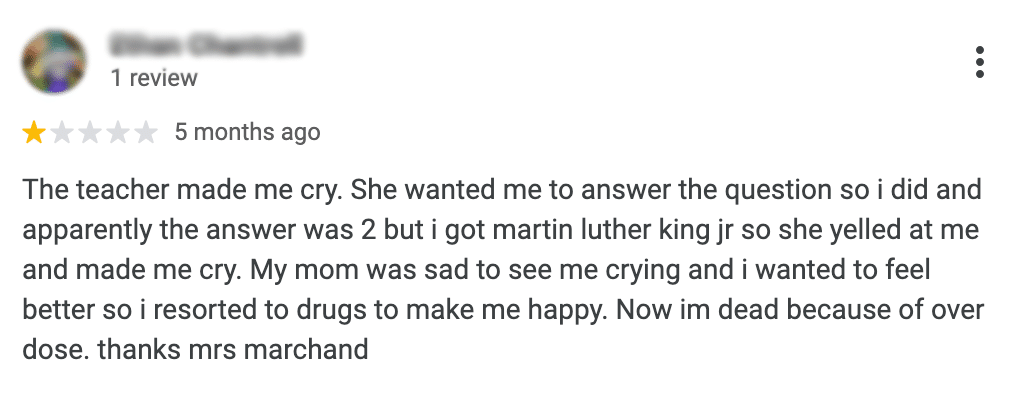Click the phrase "the answer was 2"

tap(265, 230)
